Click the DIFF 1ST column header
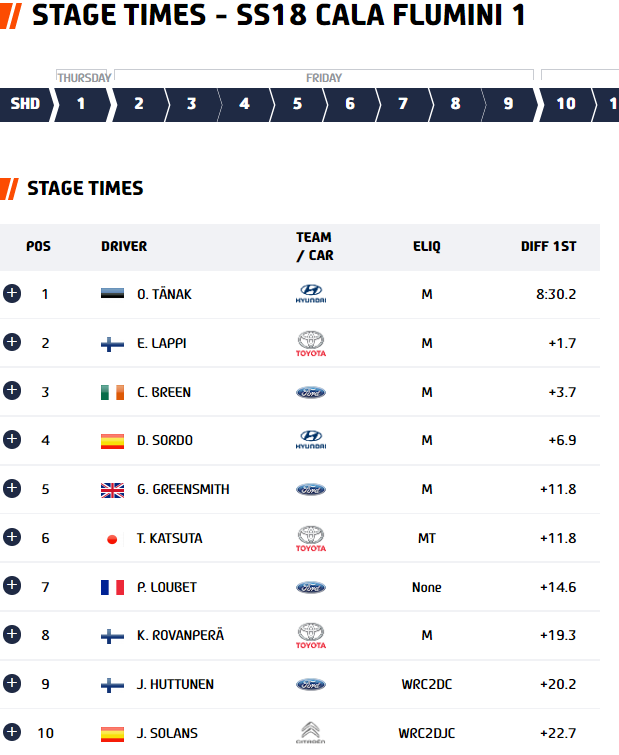 (x=548, y=247)
